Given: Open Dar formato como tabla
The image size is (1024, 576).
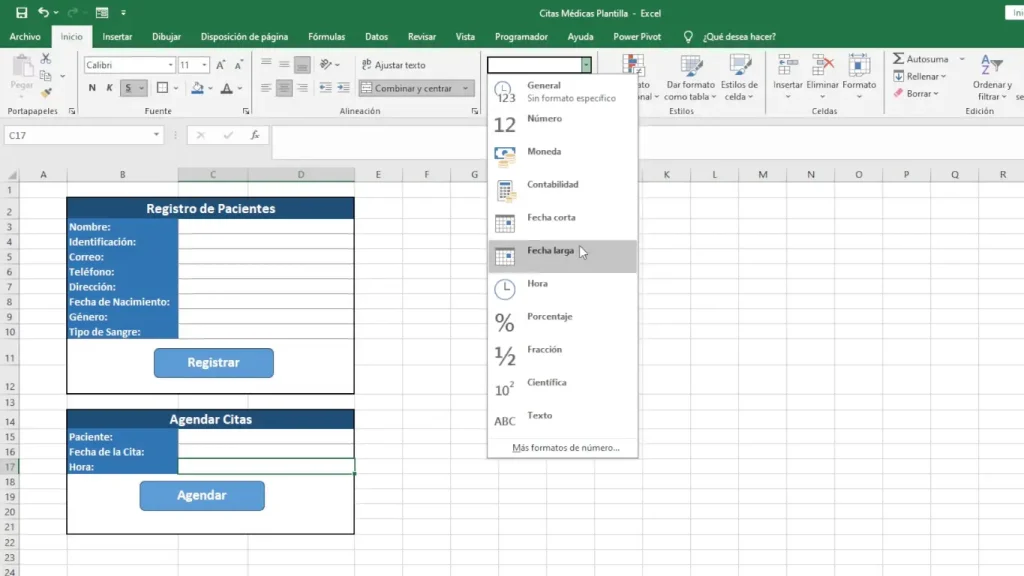Looking at the screenshot, I should [690, 77].
